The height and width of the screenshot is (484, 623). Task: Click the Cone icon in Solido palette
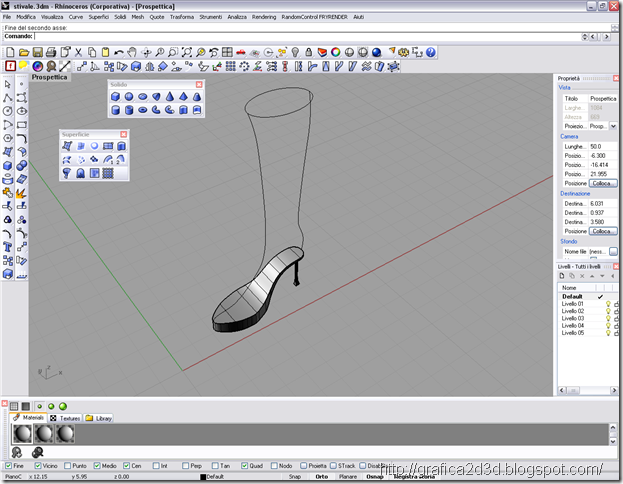coord(170,97)
